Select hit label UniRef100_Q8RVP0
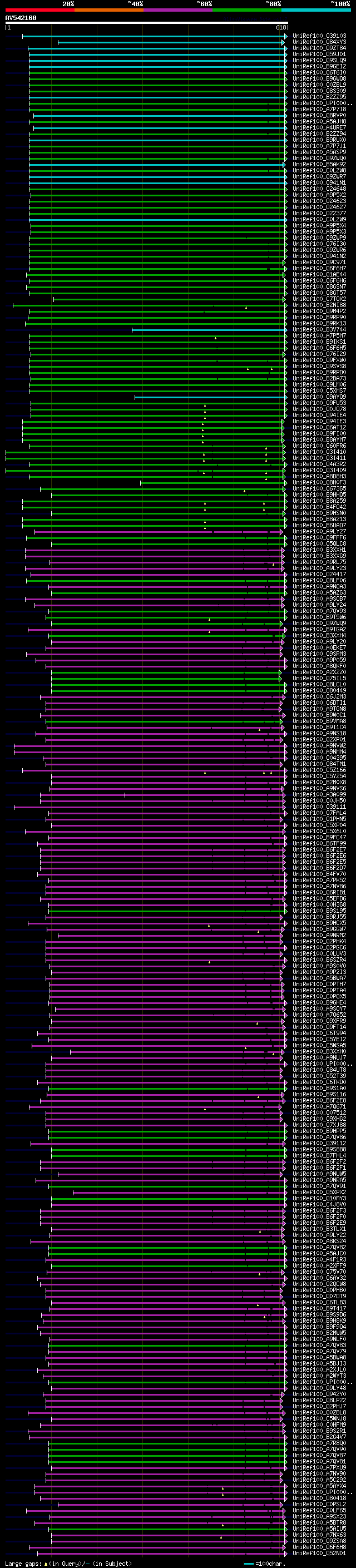The height and width of the screenshot is (1568, 356). click(319, 116)
